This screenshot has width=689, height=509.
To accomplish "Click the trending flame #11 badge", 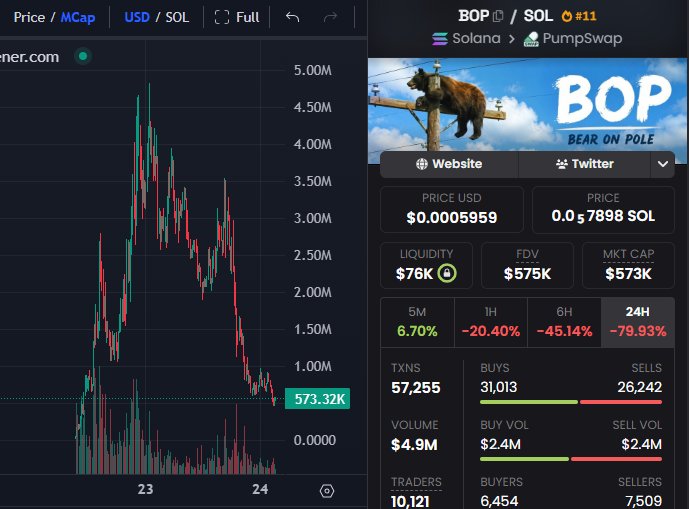I will tap(579, 16).
